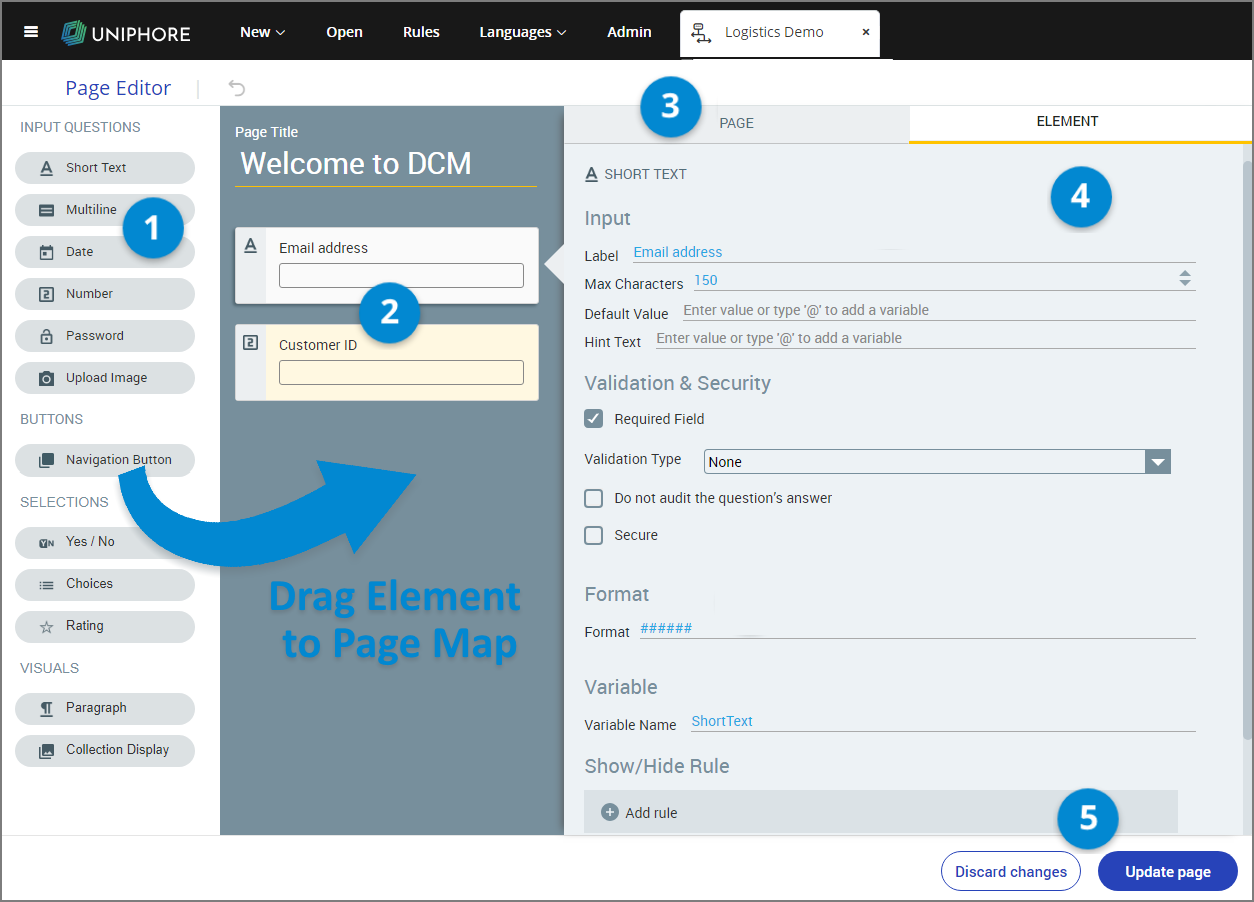Click the Max Characters stepper arrows
The image size is (1254, 902).
click(1185, 278)
